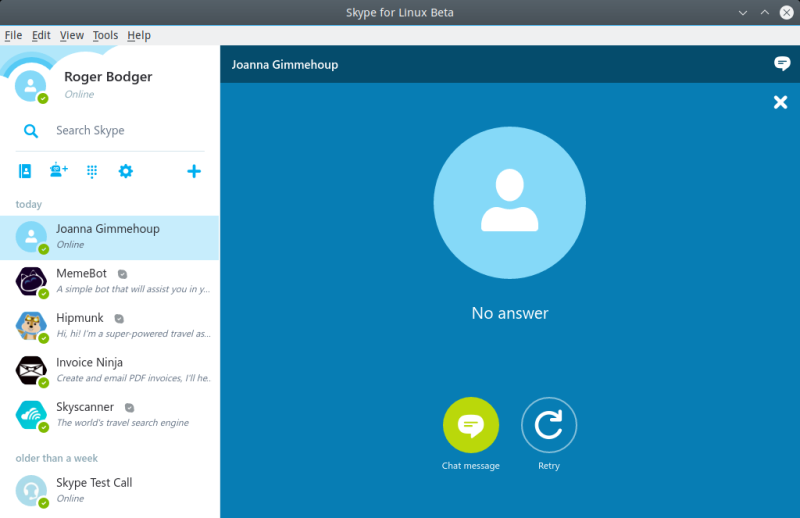Click Roger Bodger's Online status text

pos(79,94)
